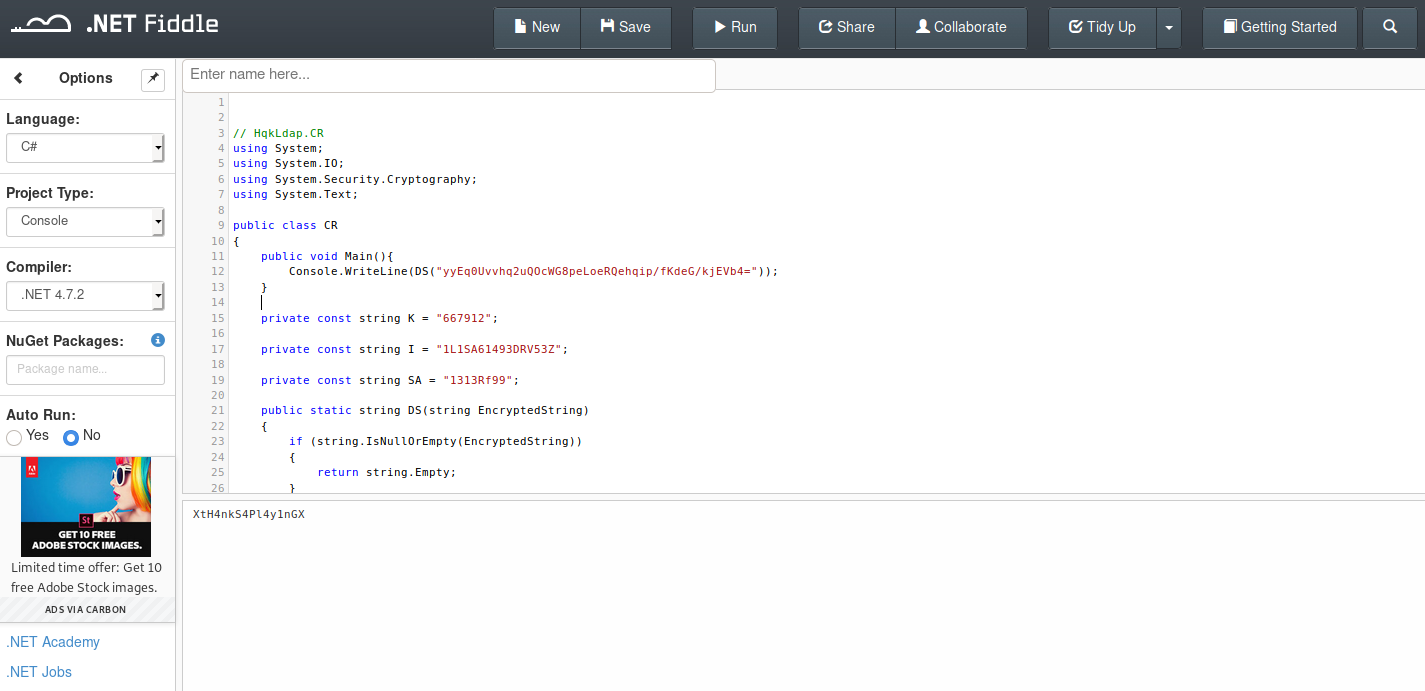
Task: Select Auto Run No radio
Action: pyautogui.click(x=71, y=437)
